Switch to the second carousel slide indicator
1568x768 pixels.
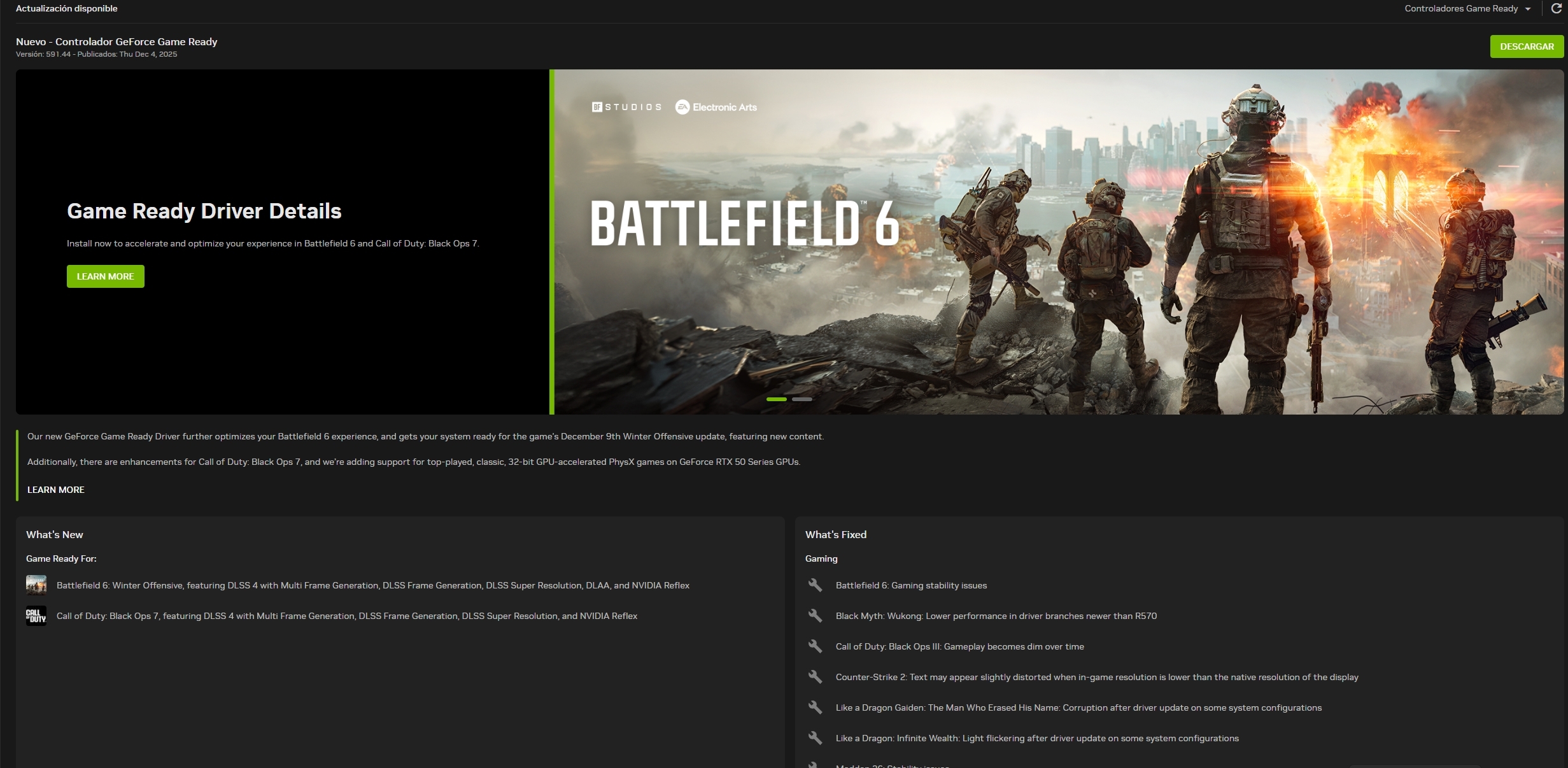click(x=802, y=399)
